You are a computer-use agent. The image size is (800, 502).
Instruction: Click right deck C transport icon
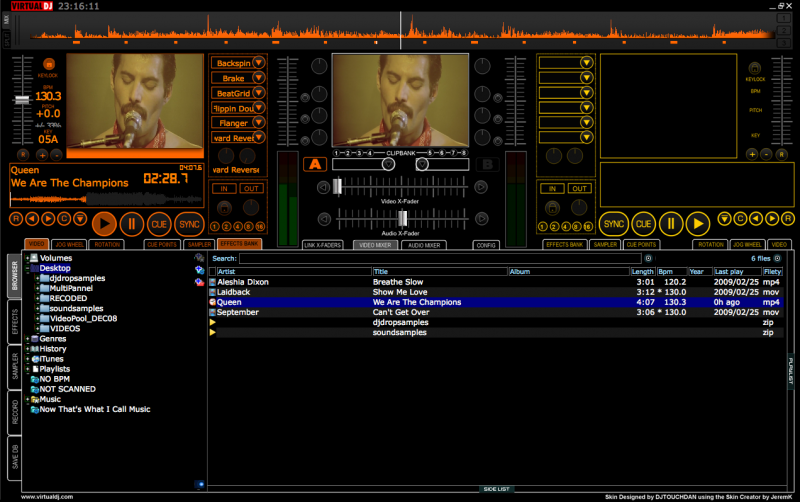740,219
